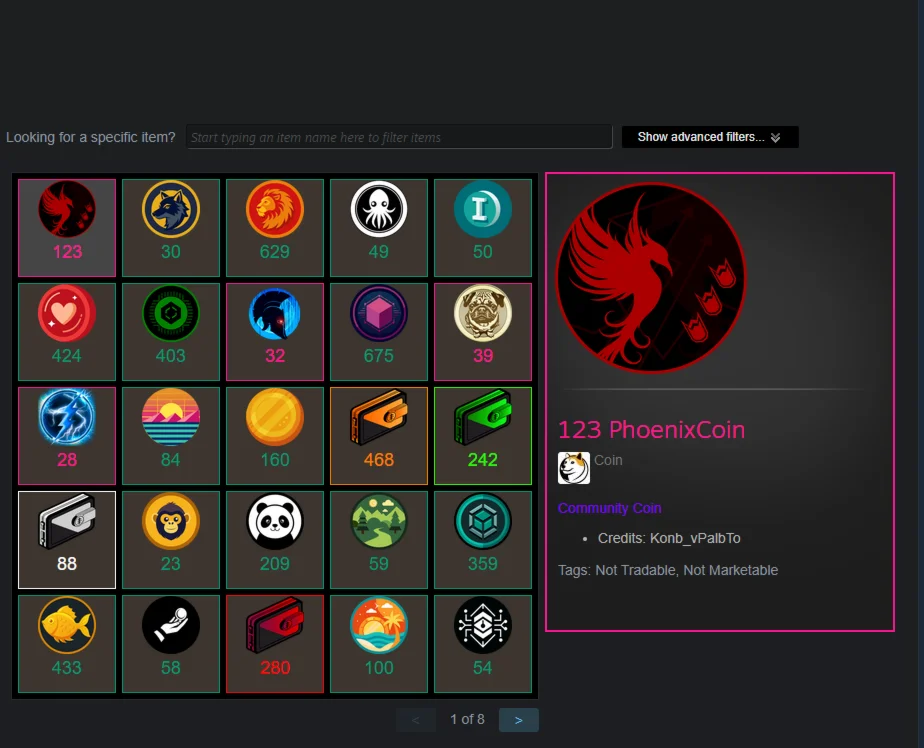Select the retro sunset coin labeled 84

tap(171, 436)
